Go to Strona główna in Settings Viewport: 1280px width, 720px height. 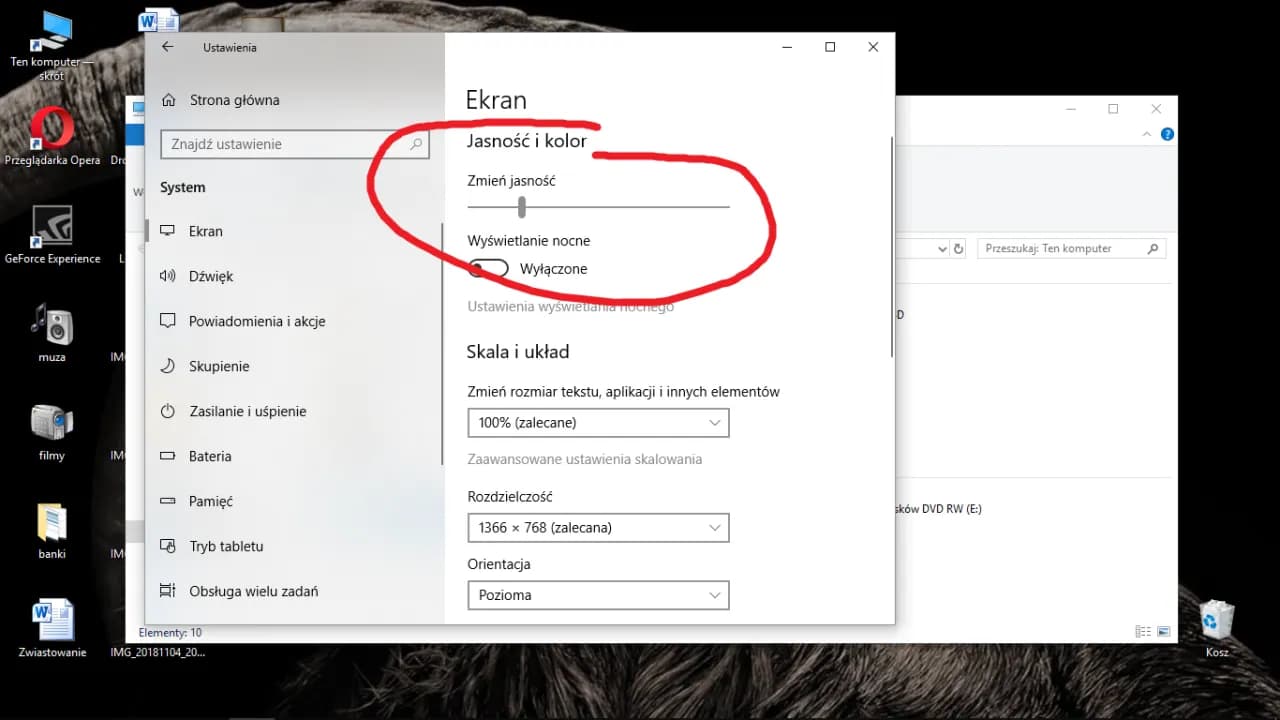(x=234, y=100)
